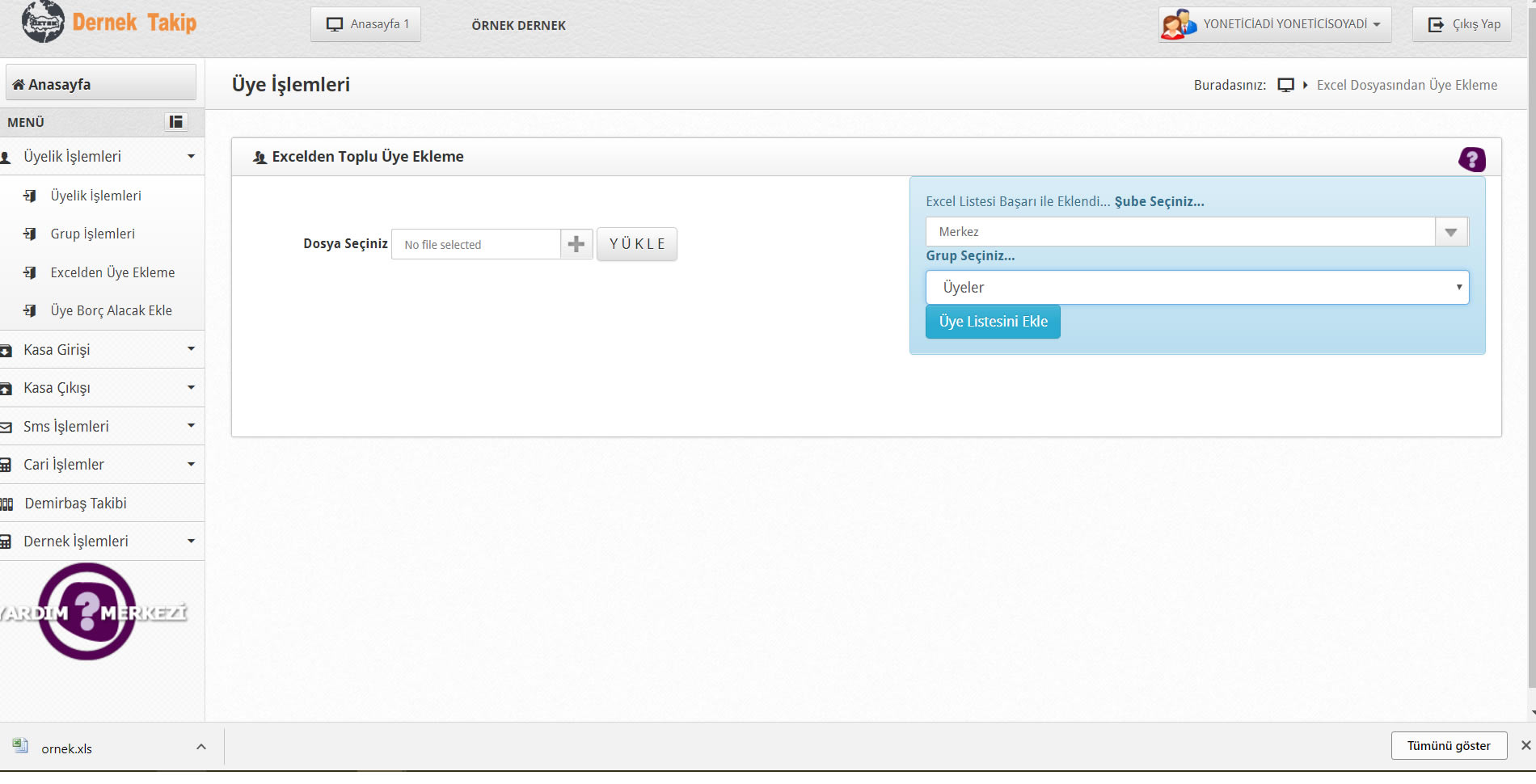The height and width of the screenshot is (784, 1536).
Task: Click the Dernek Takip logo
Action: 109,23
